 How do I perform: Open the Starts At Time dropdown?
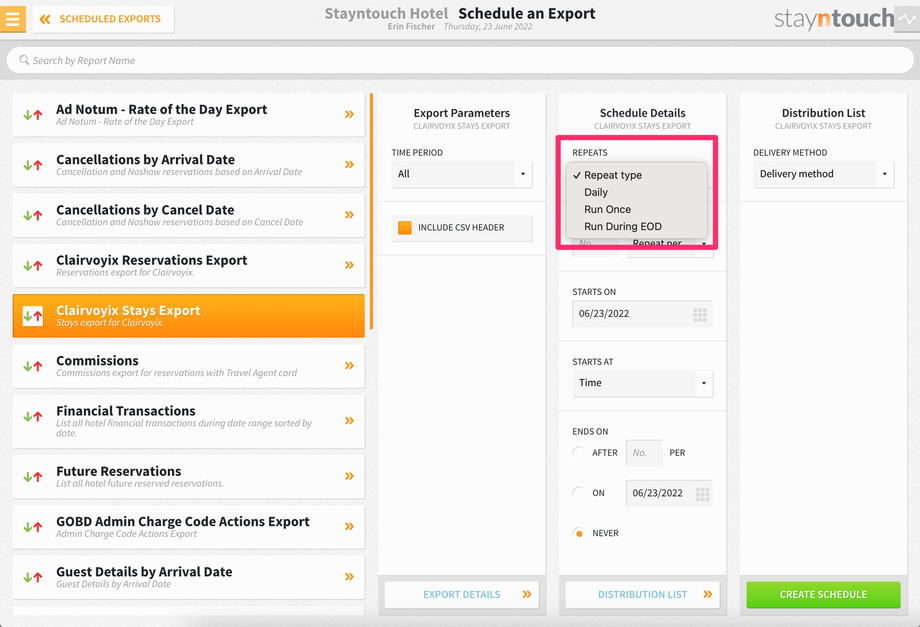point(642,383)
